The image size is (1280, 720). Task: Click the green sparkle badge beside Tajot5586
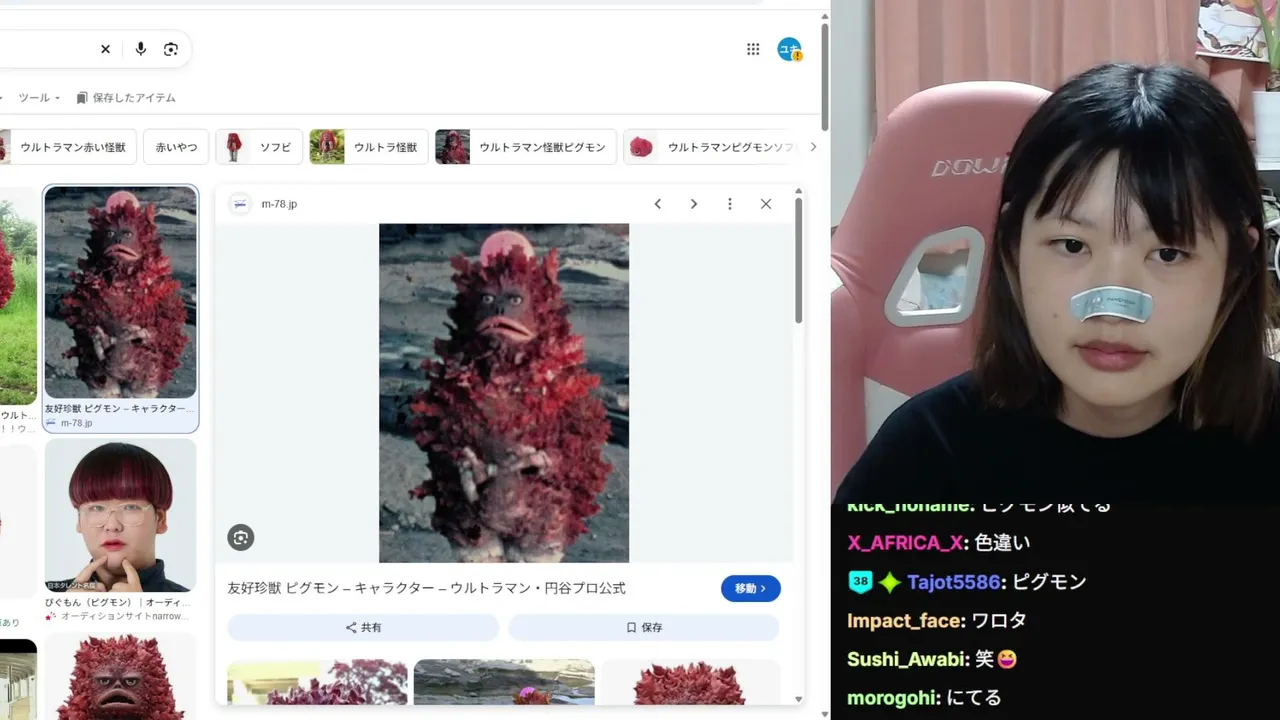point(890,582)
